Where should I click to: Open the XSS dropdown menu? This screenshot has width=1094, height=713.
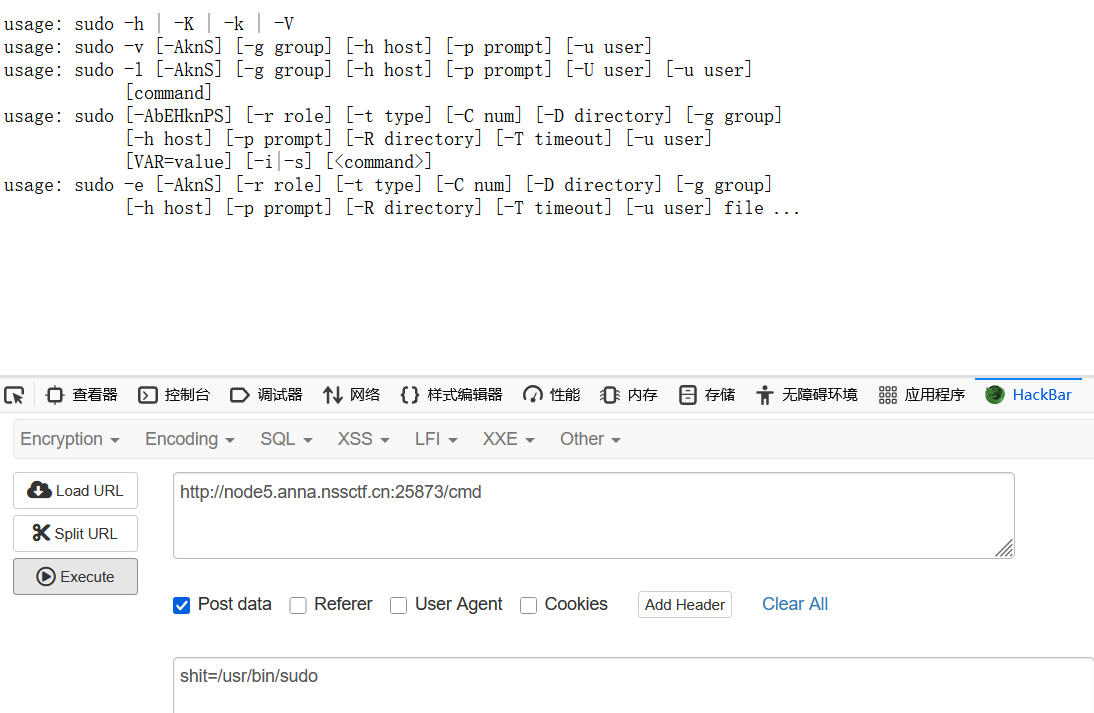point(362,438)
